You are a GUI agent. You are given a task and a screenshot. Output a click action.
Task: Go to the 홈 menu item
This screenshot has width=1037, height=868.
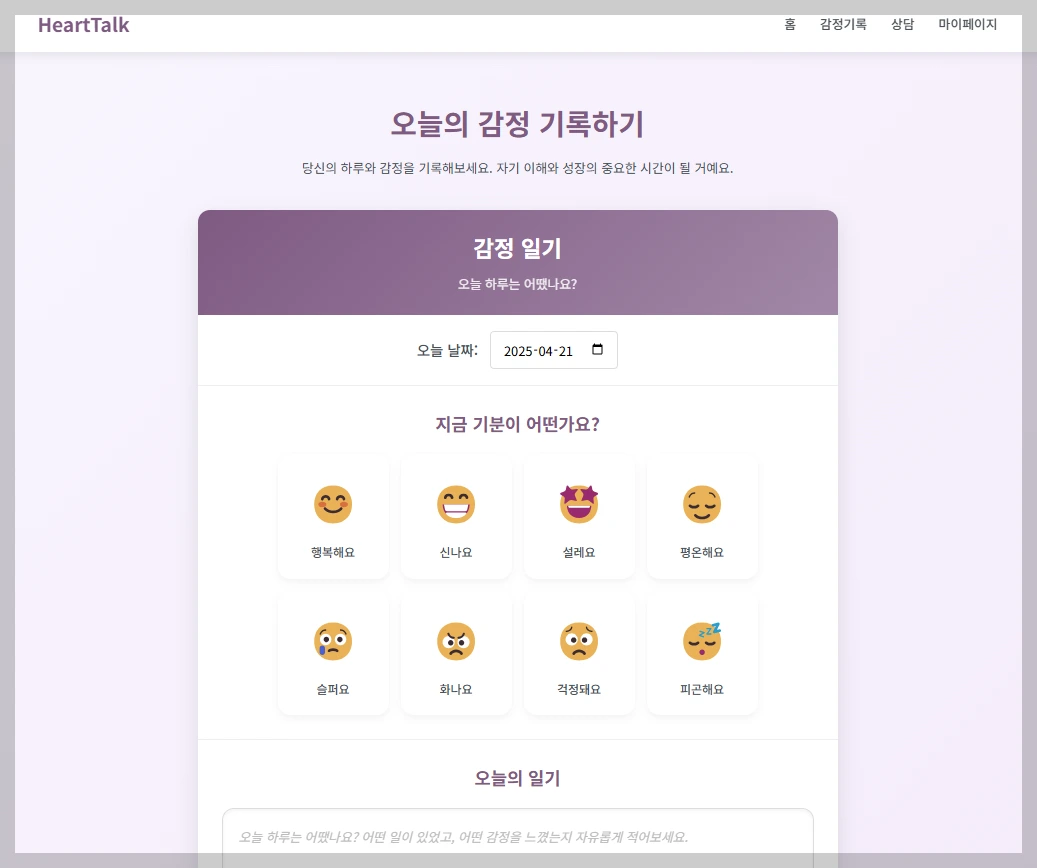[790, 24]
